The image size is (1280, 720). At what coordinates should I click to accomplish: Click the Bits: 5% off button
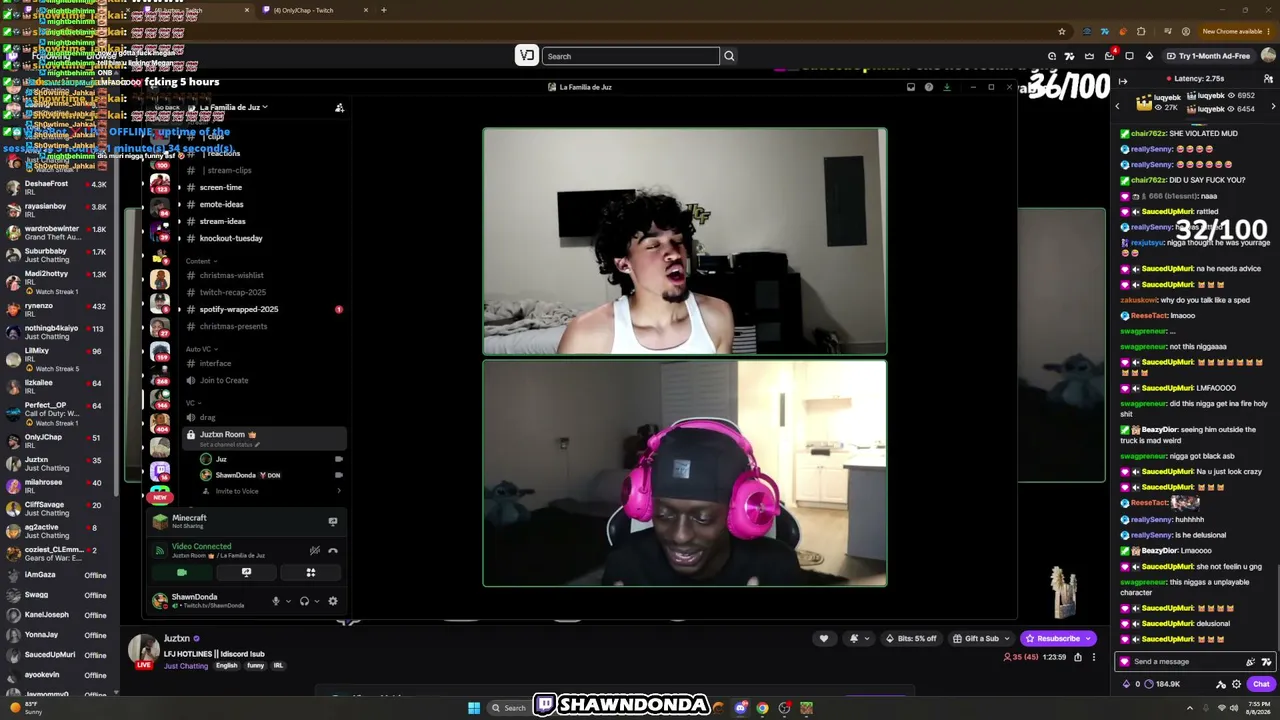point(911,638)
